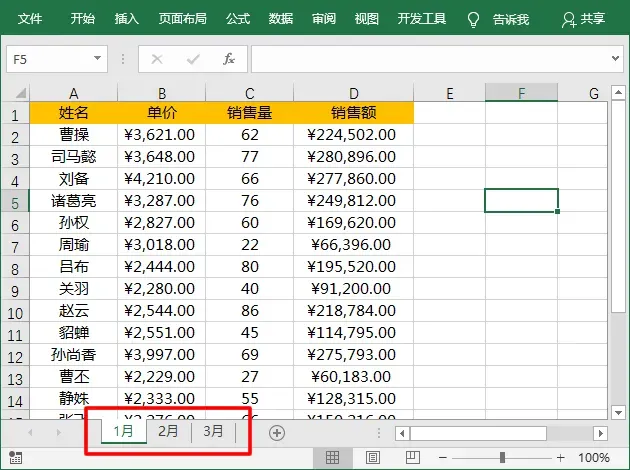Open the 页面布局 ribbon tab

point(182,19)
